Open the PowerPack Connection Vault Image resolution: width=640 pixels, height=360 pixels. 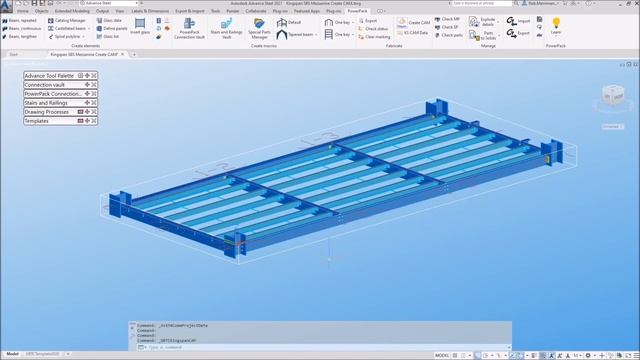tap(189, 29)
